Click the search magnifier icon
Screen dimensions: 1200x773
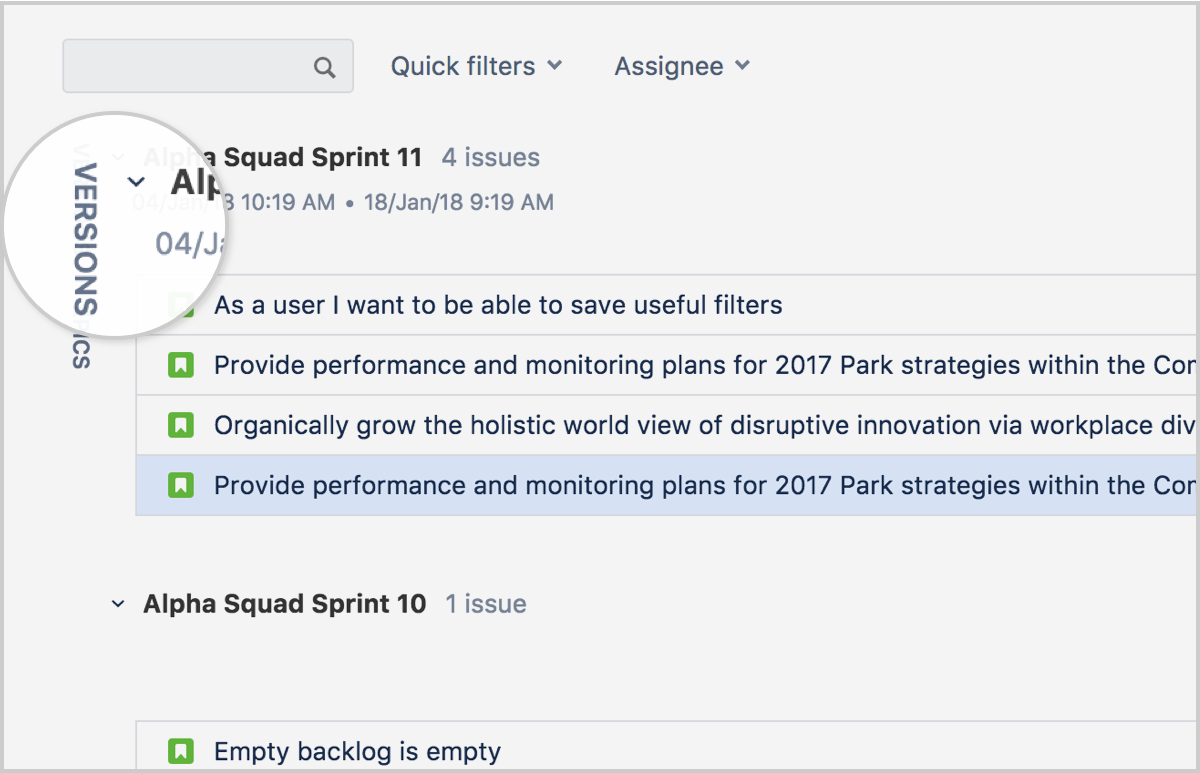click(x=324, y=67)
